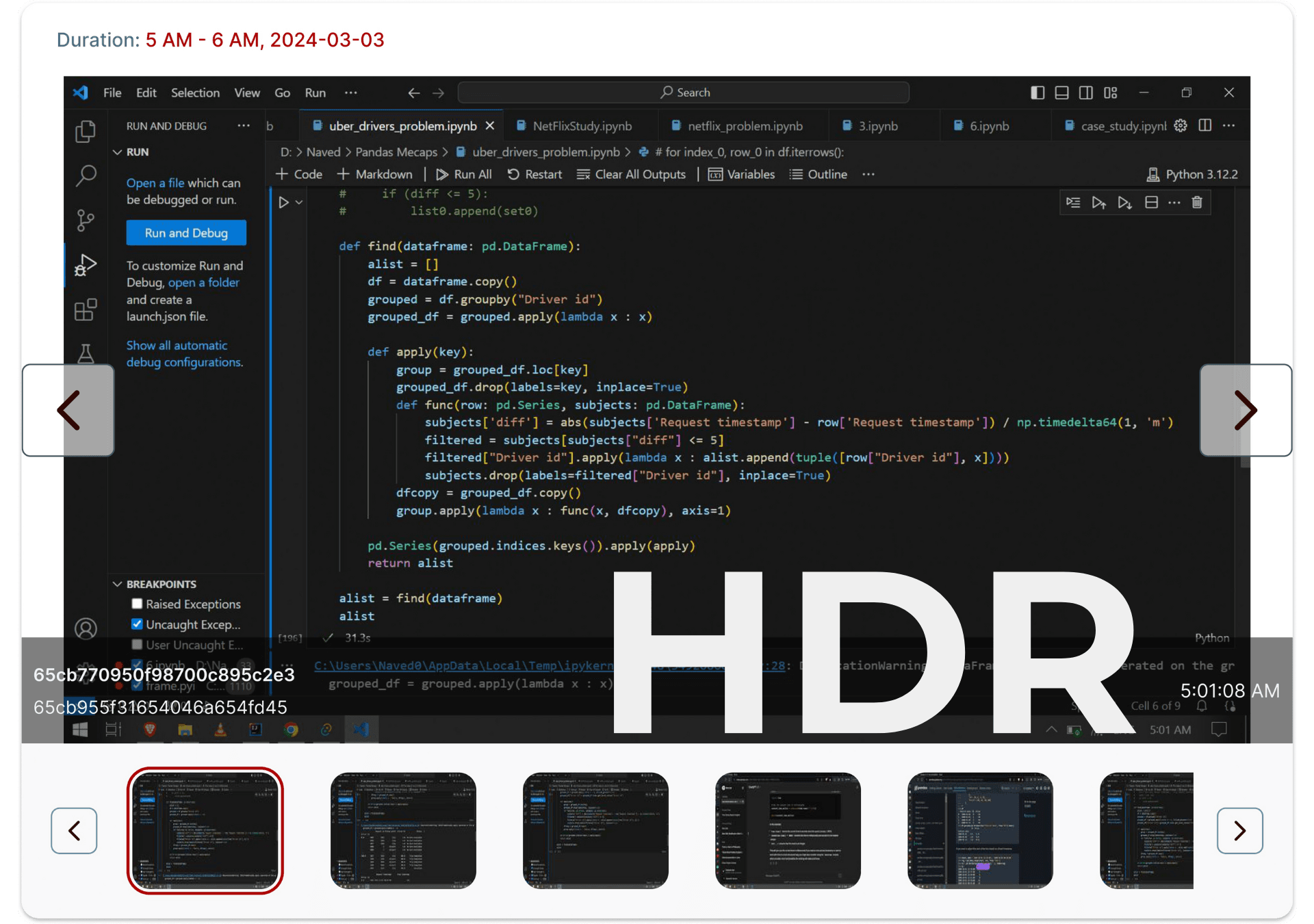Close the uber_drivers_problem.ipynb tab

click(x=490, y=126)
